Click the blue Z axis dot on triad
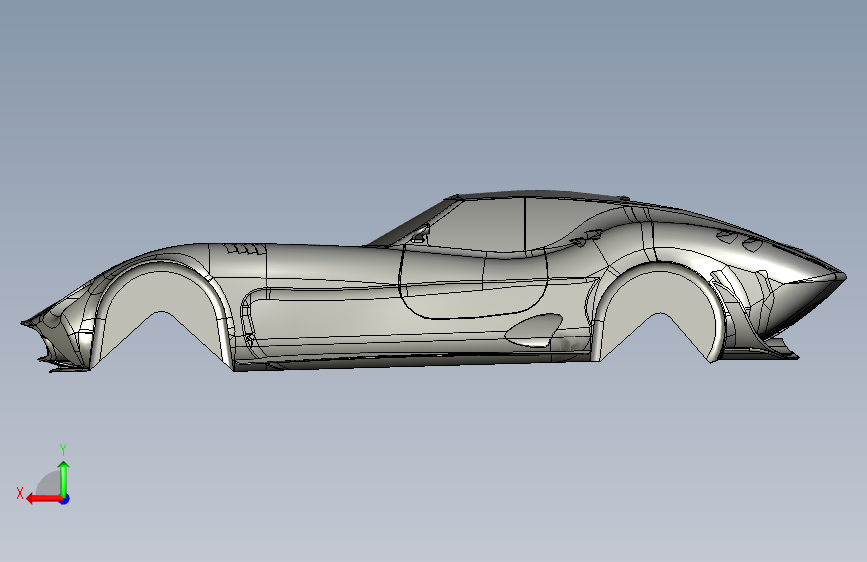 point(65,499)
